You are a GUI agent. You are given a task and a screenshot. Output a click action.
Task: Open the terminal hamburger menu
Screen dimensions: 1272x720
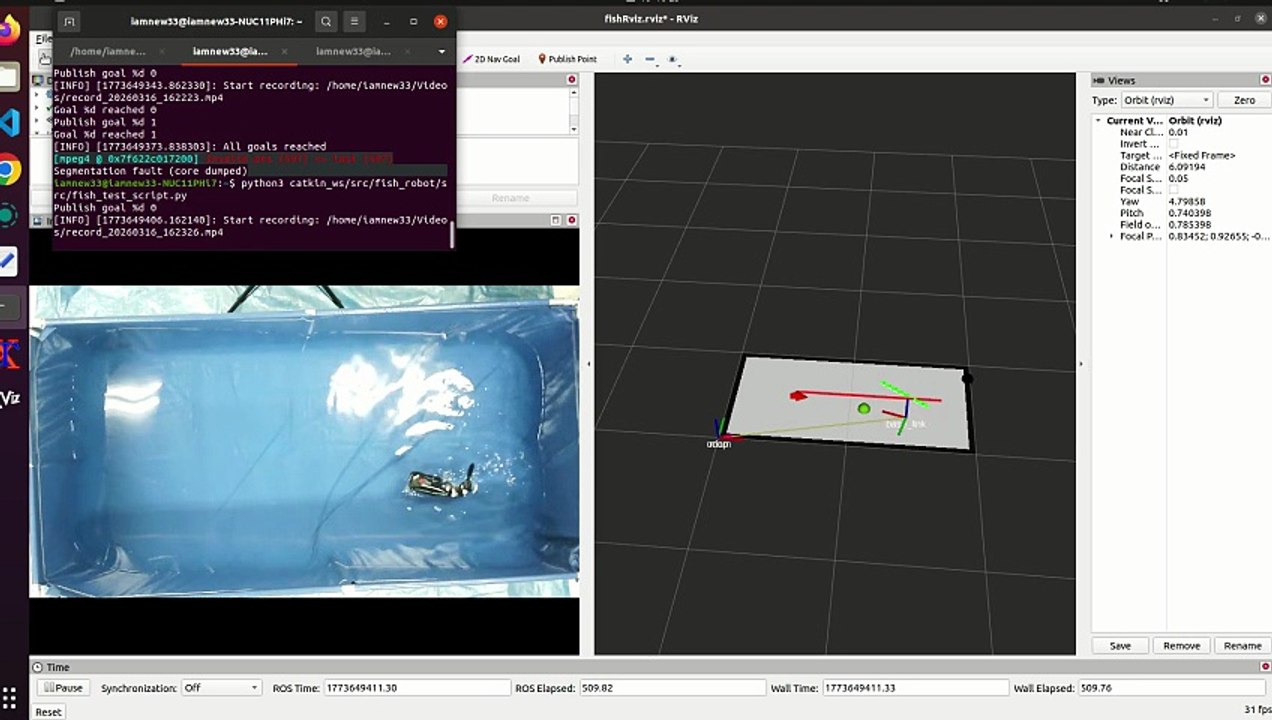[x=354, y=21]
